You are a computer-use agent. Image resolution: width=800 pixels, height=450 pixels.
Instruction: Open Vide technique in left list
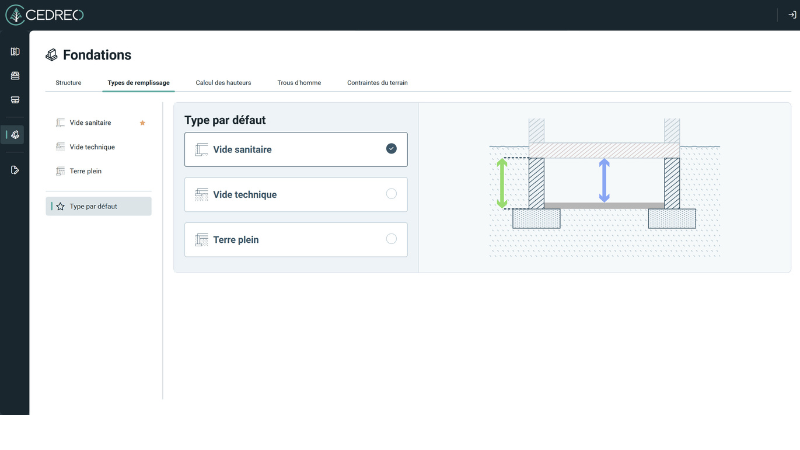[98, 147]
